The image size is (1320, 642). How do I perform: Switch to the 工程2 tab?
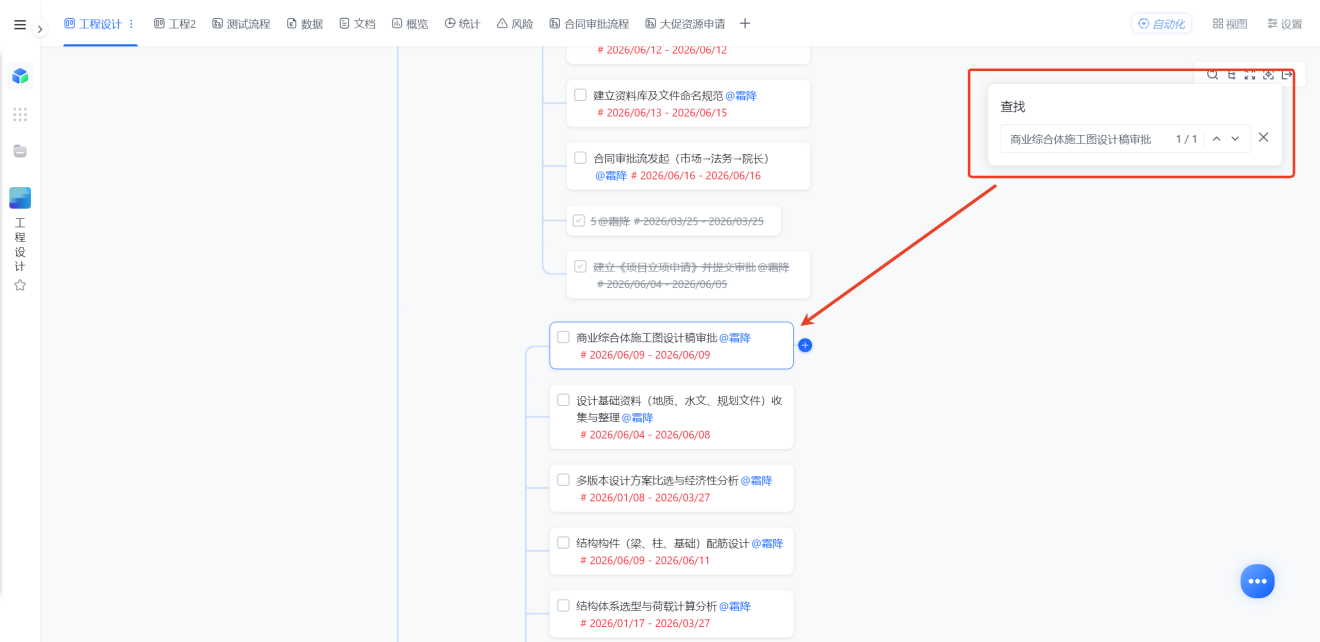coord(175,24)
